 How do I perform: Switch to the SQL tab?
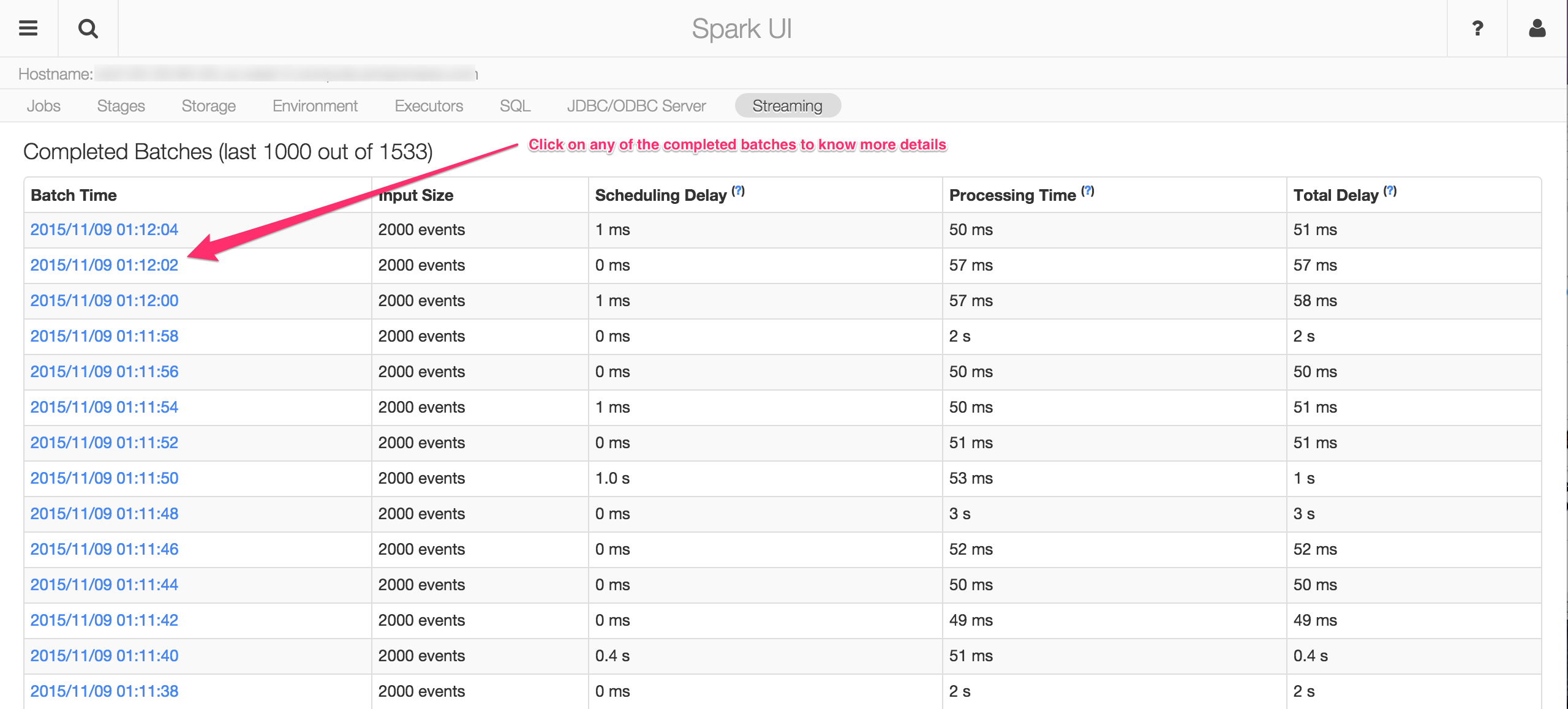coord(514,106)
